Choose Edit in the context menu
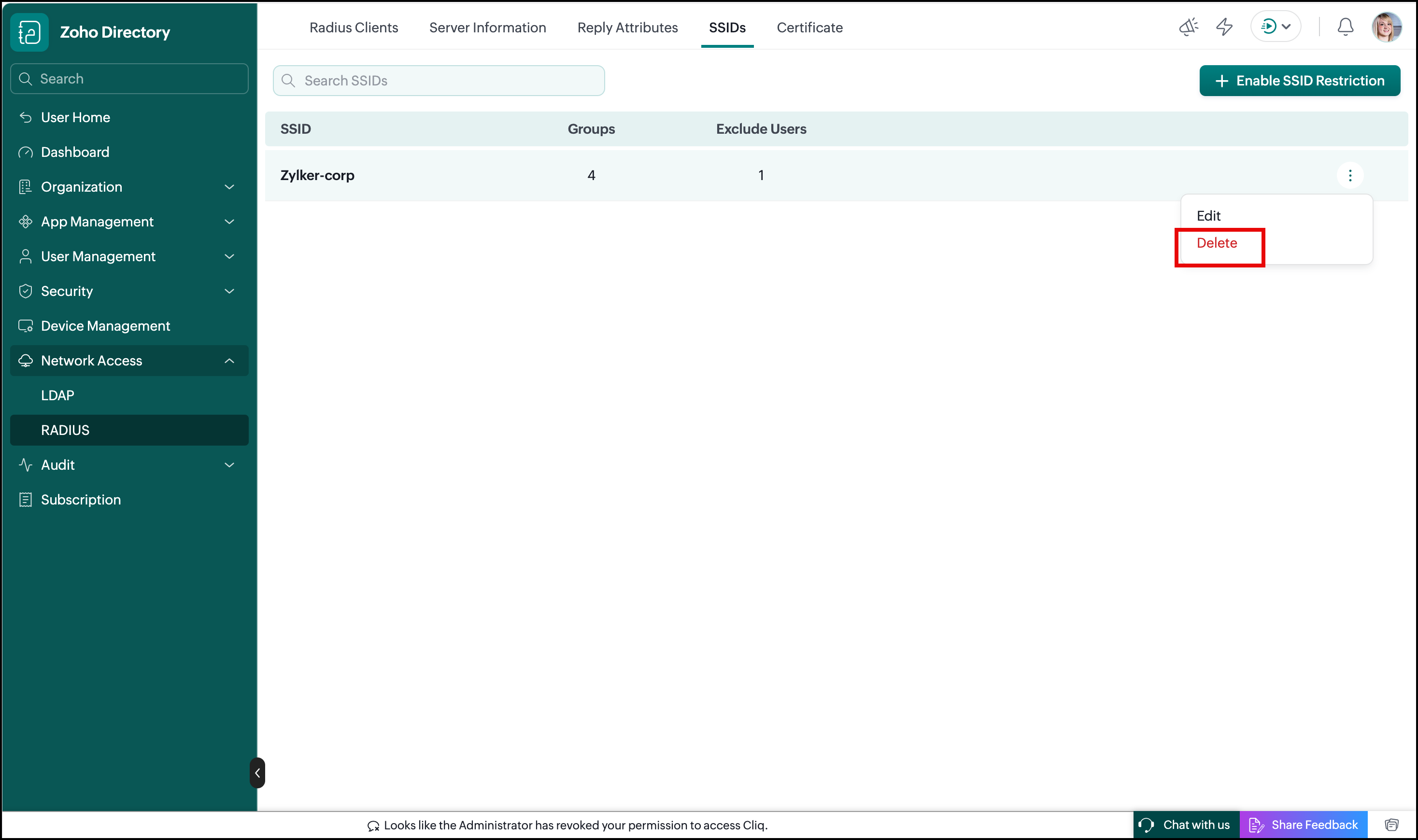This screenshot has width=1418, height=840. tap(1208, 216)
